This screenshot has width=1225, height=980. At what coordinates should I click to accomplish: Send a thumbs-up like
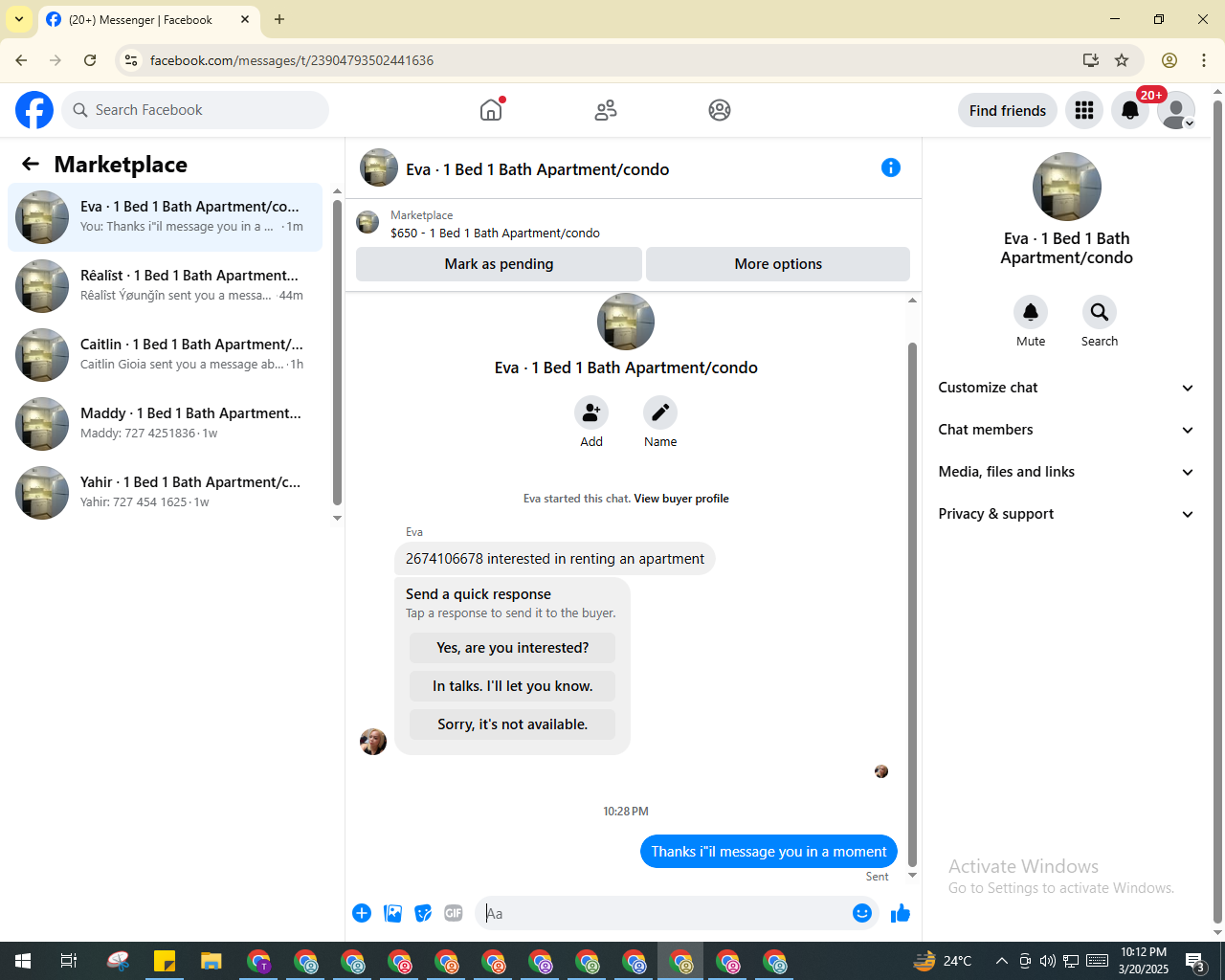click(x=901, y=913)
